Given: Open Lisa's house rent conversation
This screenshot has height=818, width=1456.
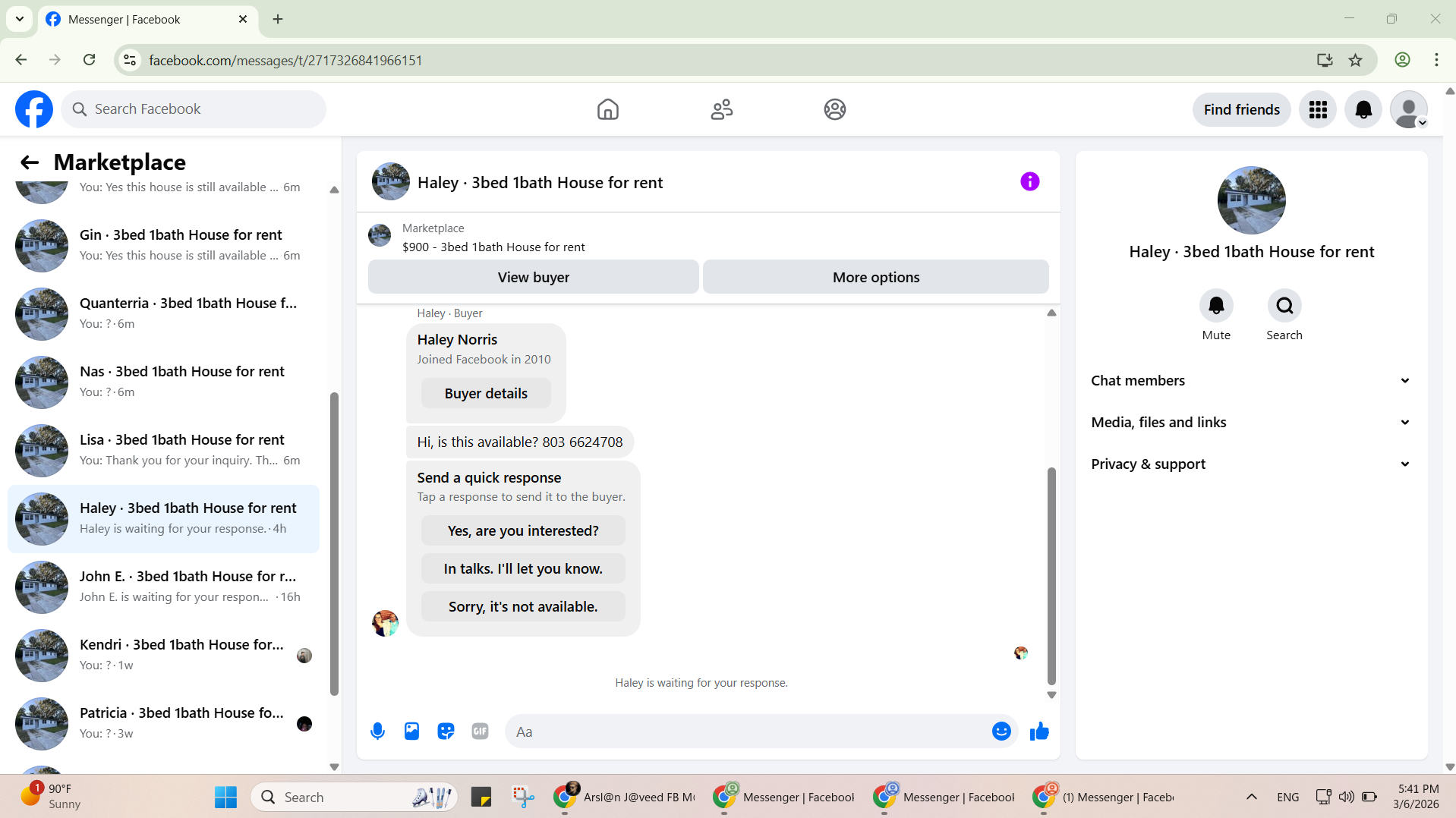Looking at the screenshot, I should click(163, 451).
